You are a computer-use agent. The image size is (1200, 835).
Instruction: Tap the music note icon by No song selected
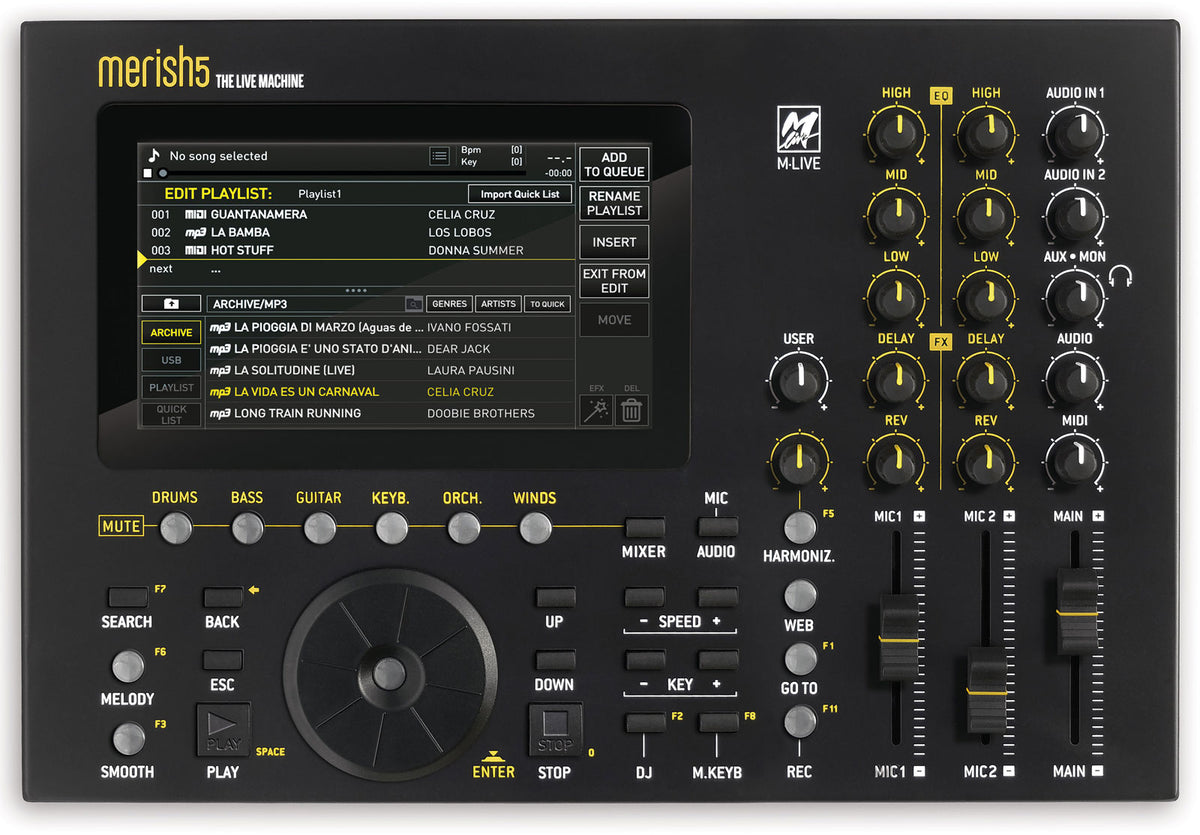[154, 156]
